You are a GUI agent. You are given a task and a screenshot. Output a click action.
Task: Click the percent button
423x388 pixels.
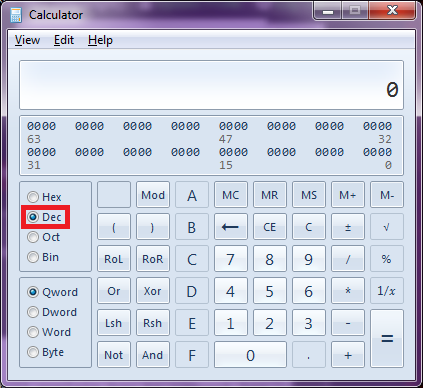tap(387, 259)
